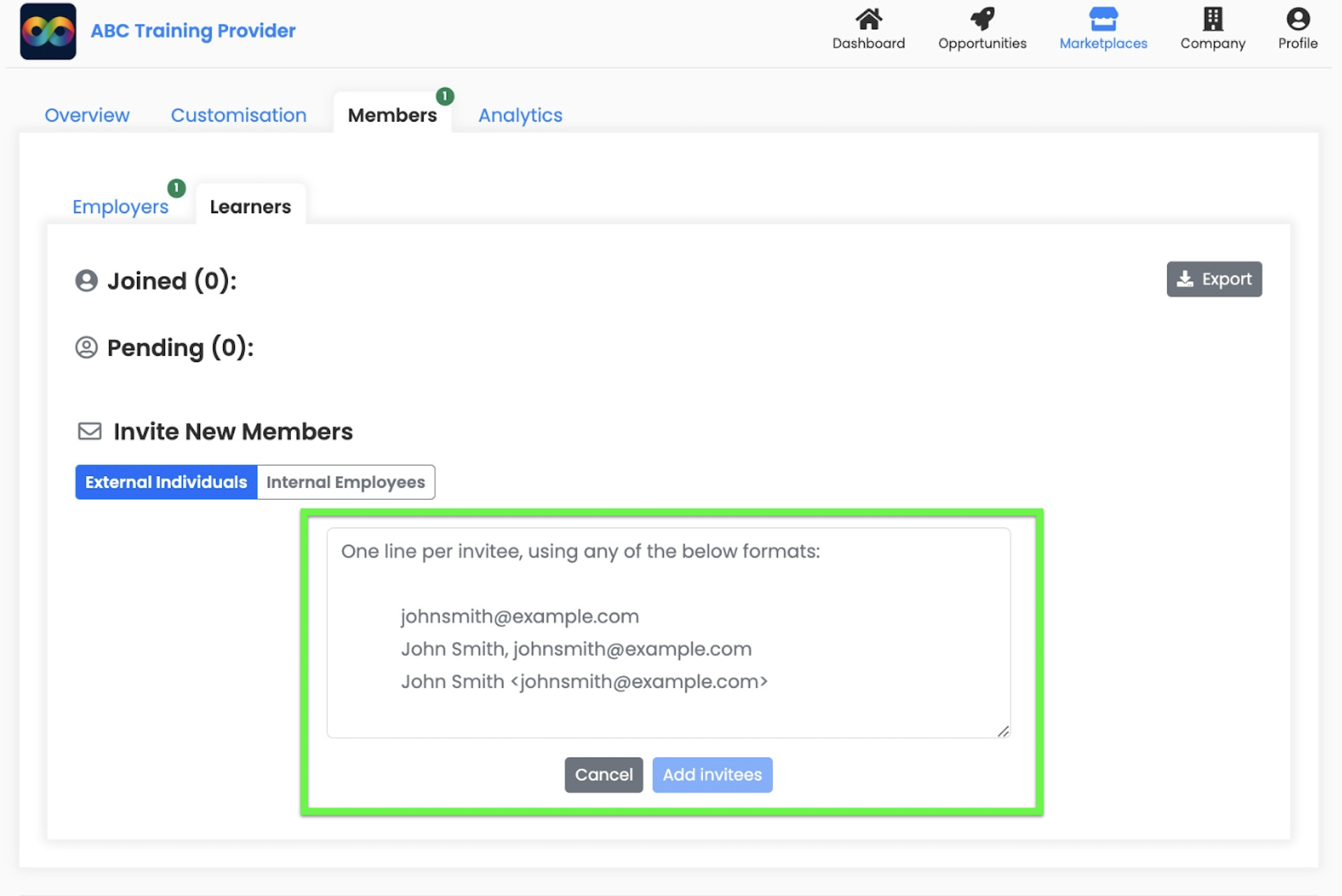Click the Pending user outline icon
Screen dimensions: 1342x896
point(87,347)
